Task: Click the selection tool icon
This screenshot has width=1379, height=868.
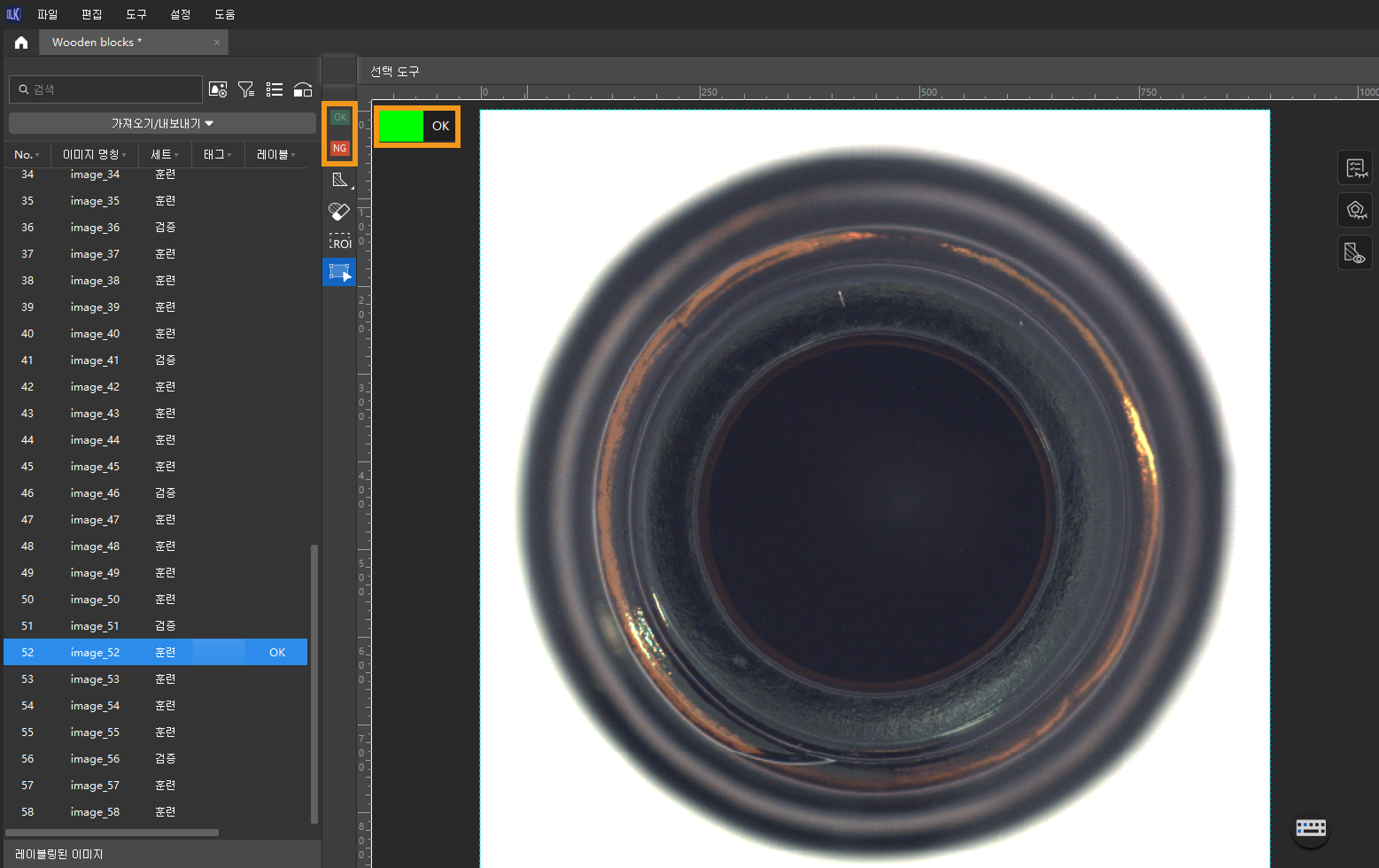Action: click(340, 272)
